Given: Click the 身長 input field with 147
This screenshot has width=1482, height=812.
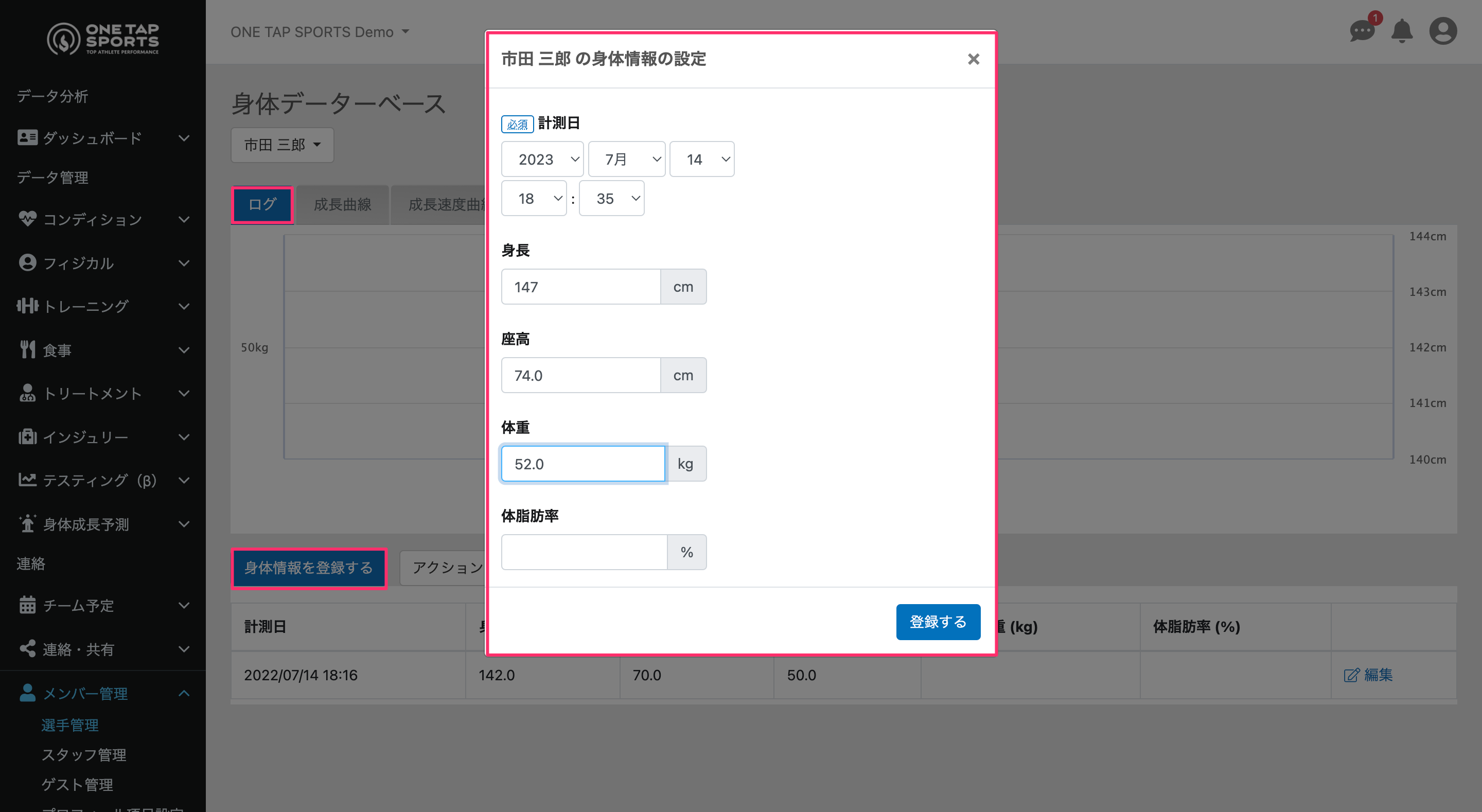Looking at the screenshot, I should pyautogui.click(x=580, y=287).
